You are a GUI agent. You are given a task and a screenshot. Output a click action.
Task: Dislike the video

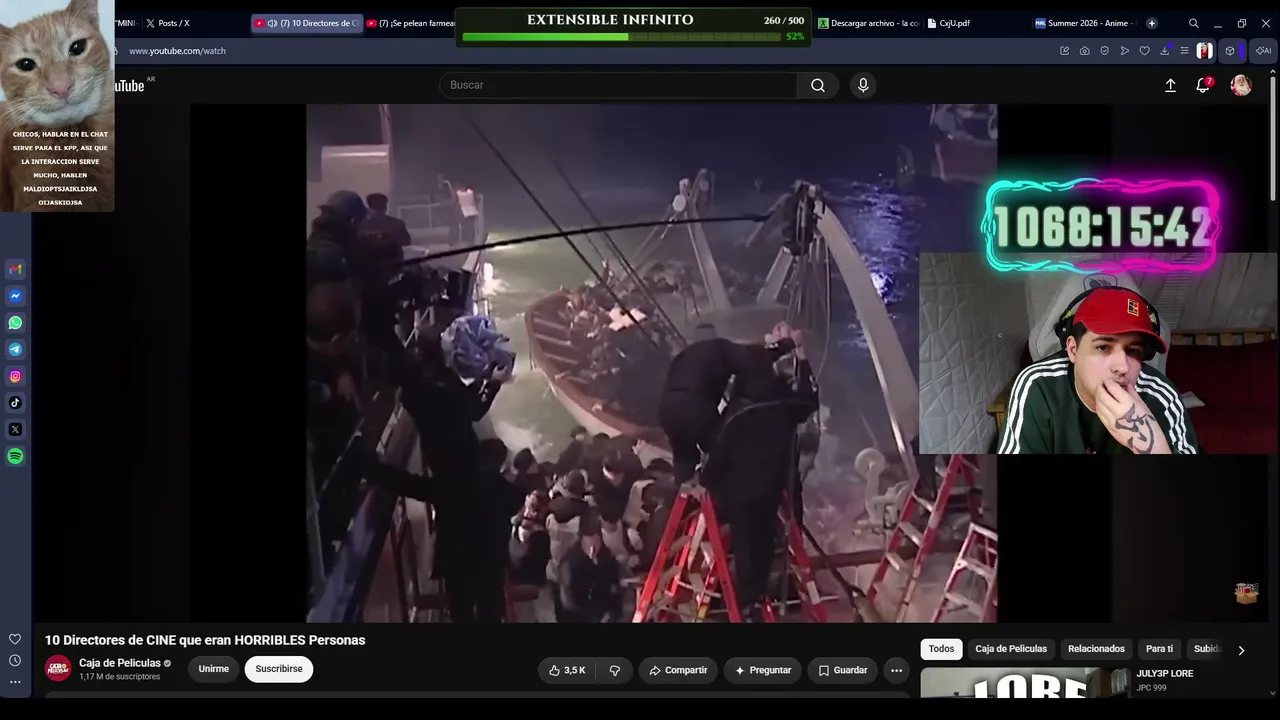click(x=615, y=670)
